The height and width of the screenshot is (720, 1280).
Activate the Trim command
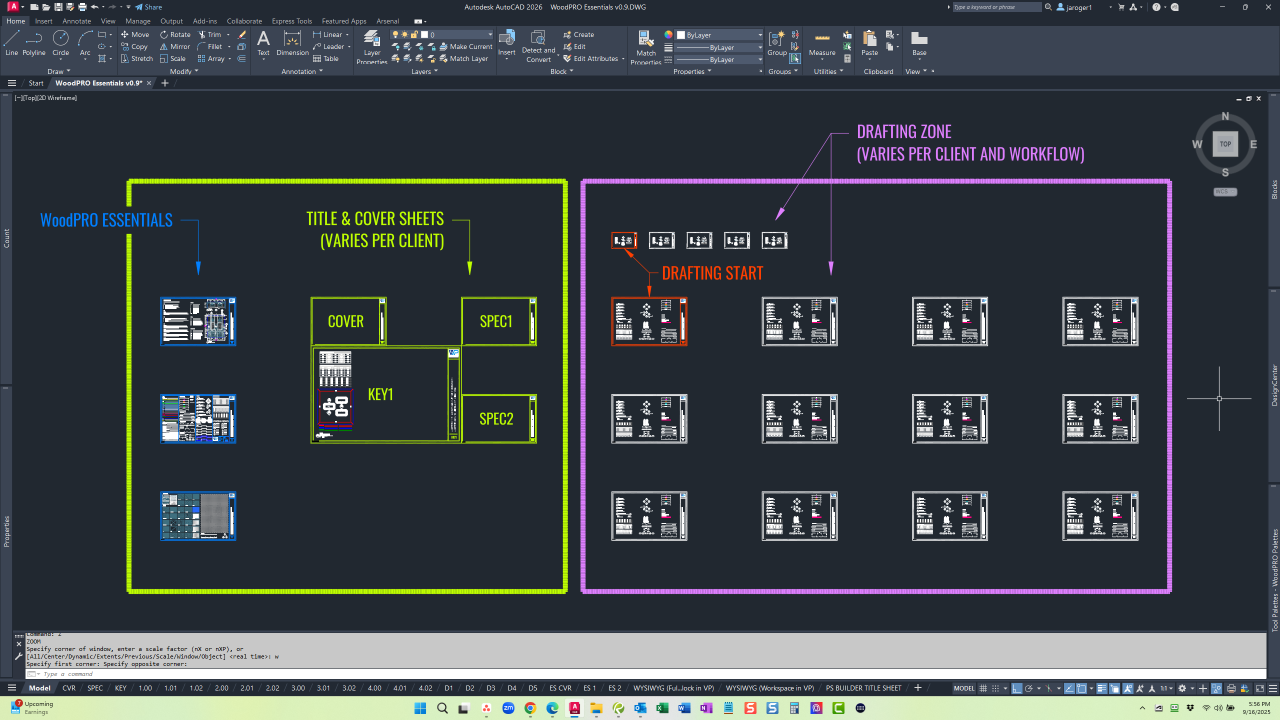(x=209, y=35)
